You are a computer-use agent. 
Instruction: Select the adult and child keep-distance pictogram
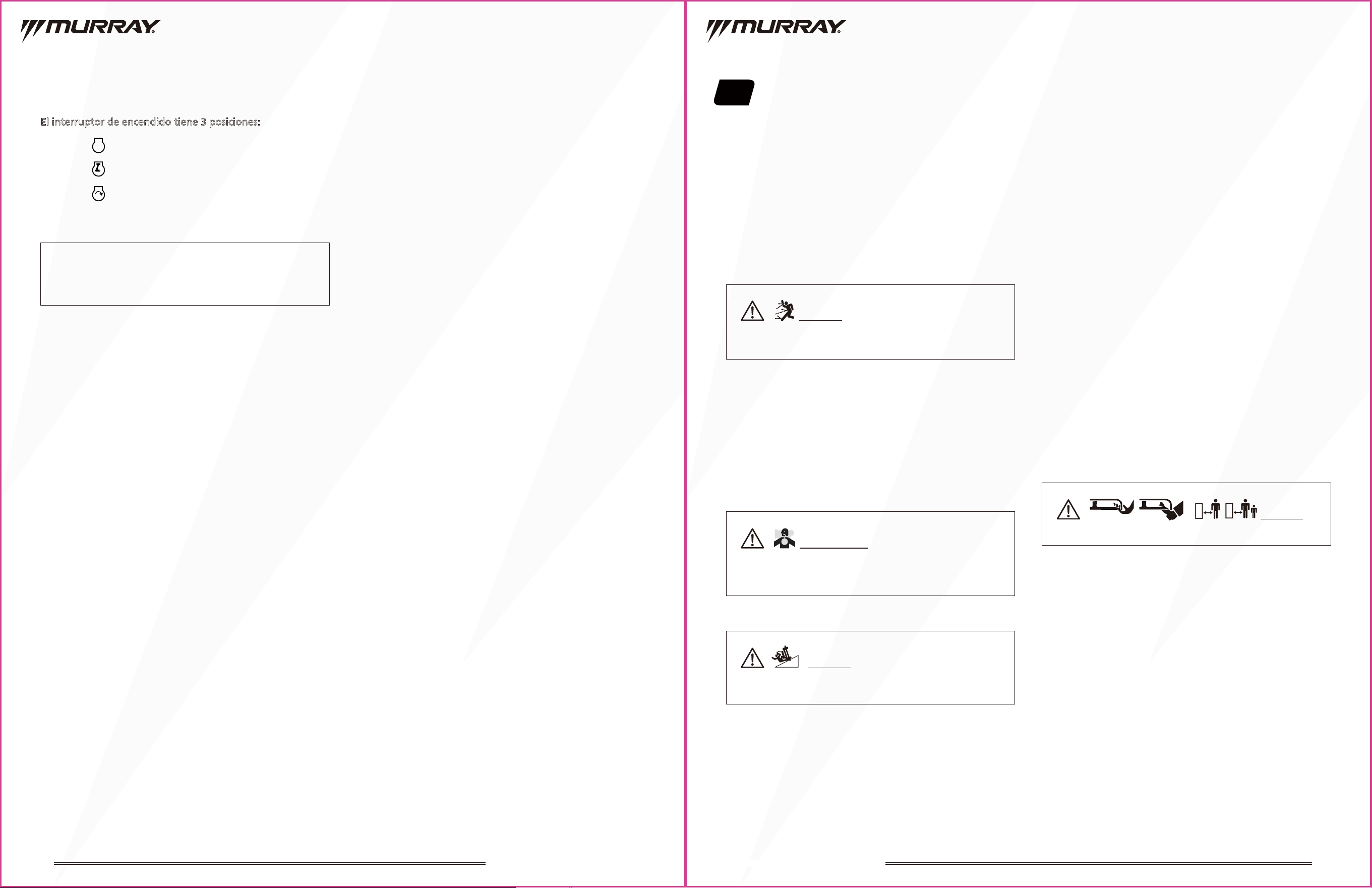click(x=1241, y=509)
